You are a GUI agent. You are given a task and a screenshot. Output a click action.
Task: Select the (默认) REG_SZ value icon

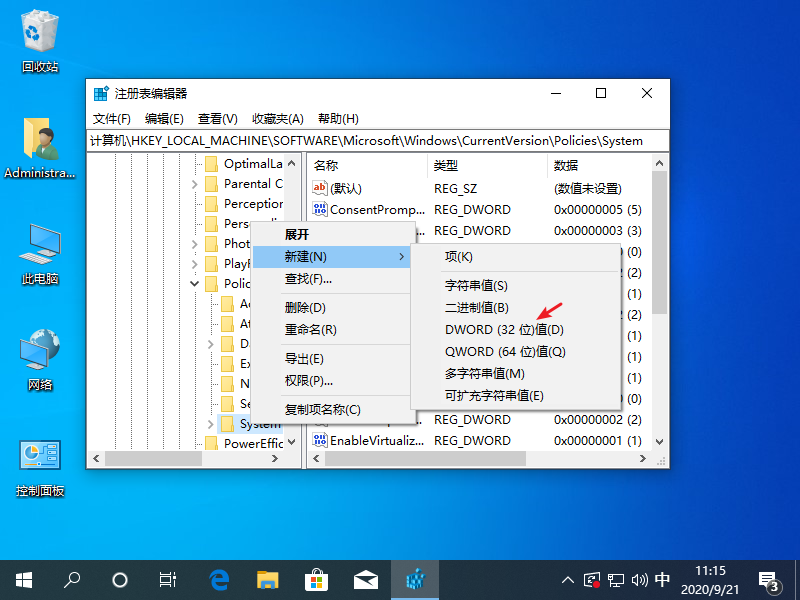(x=318, y=188)
